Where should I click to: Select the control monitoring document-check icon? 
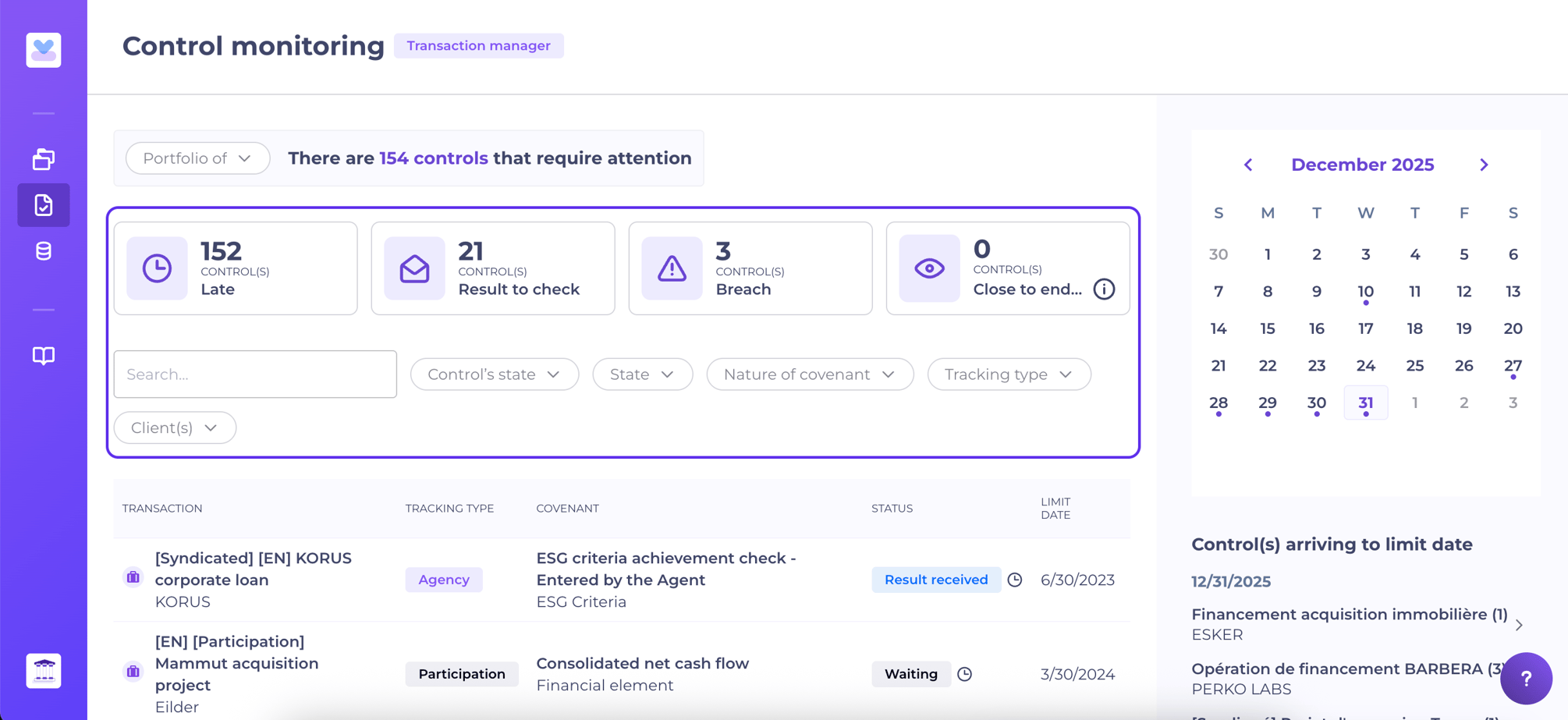(44, 205)
